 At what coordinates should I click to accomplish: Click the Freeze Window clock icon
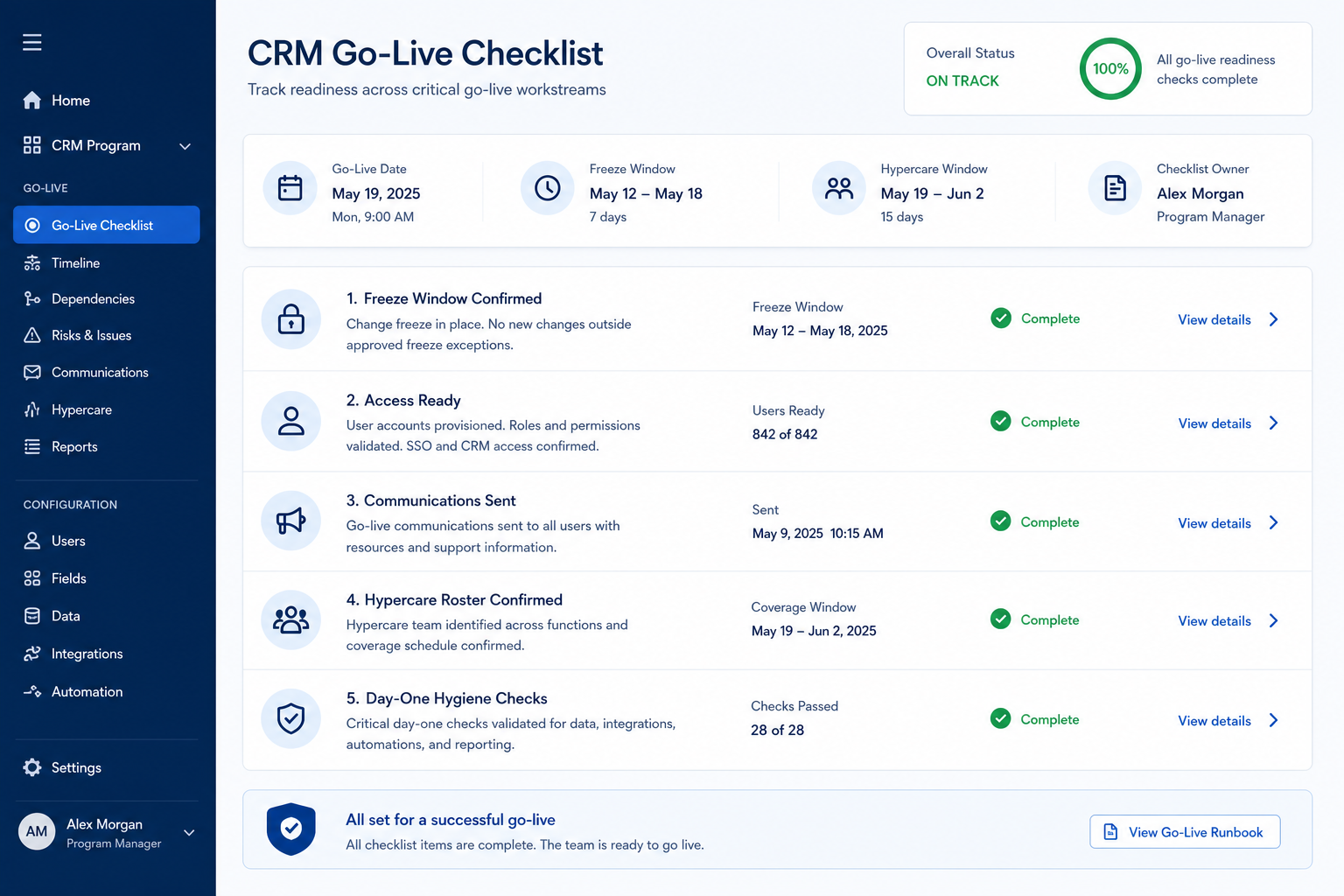548,188
